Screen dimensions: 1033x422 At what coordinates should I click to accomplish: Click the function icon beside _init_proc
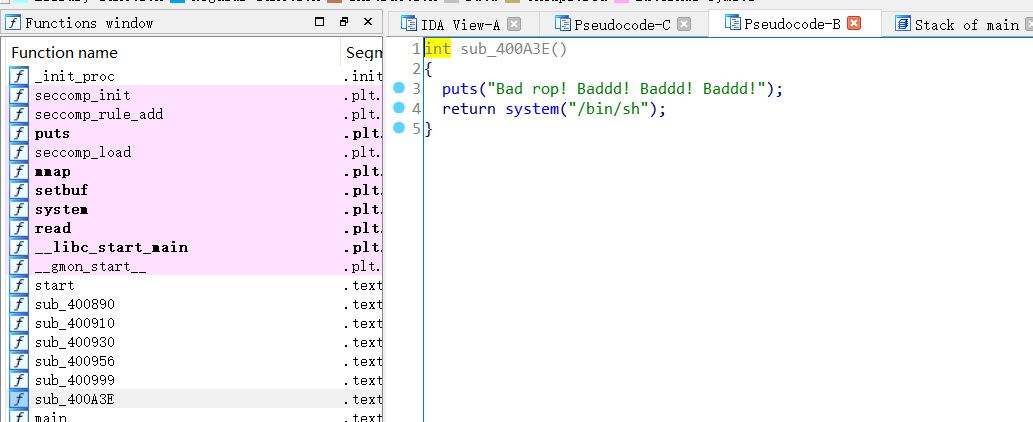tap(19, 76)
